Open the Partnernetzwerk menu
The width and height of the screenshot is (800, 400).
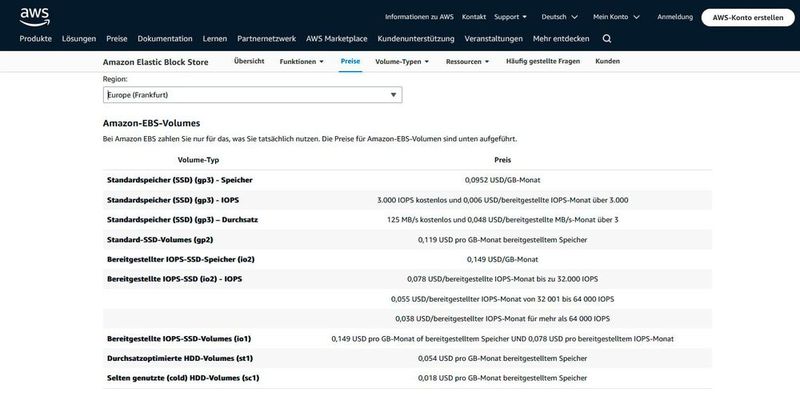pos(266,39)
